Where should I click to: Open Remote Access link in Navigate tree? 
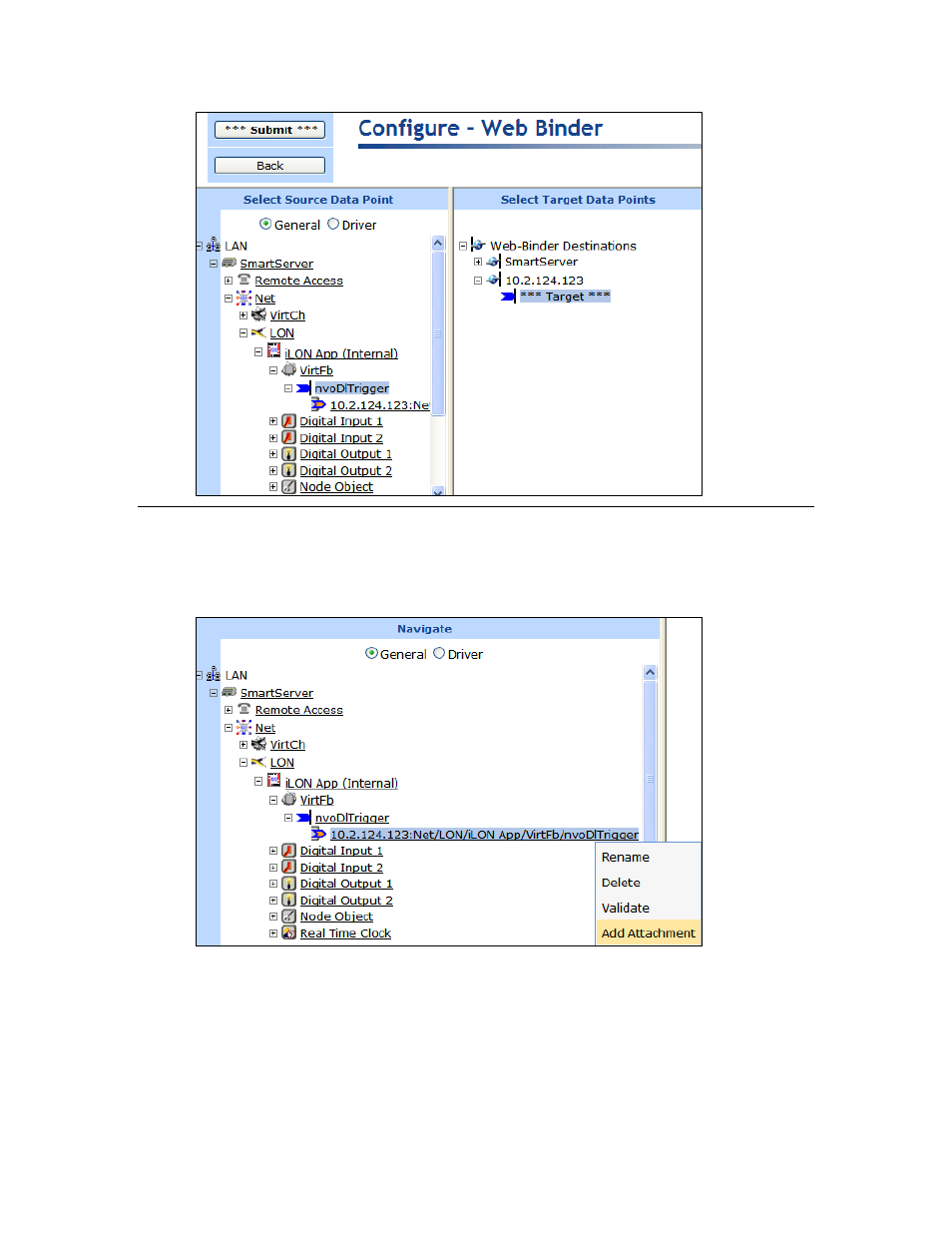[298, 710]
